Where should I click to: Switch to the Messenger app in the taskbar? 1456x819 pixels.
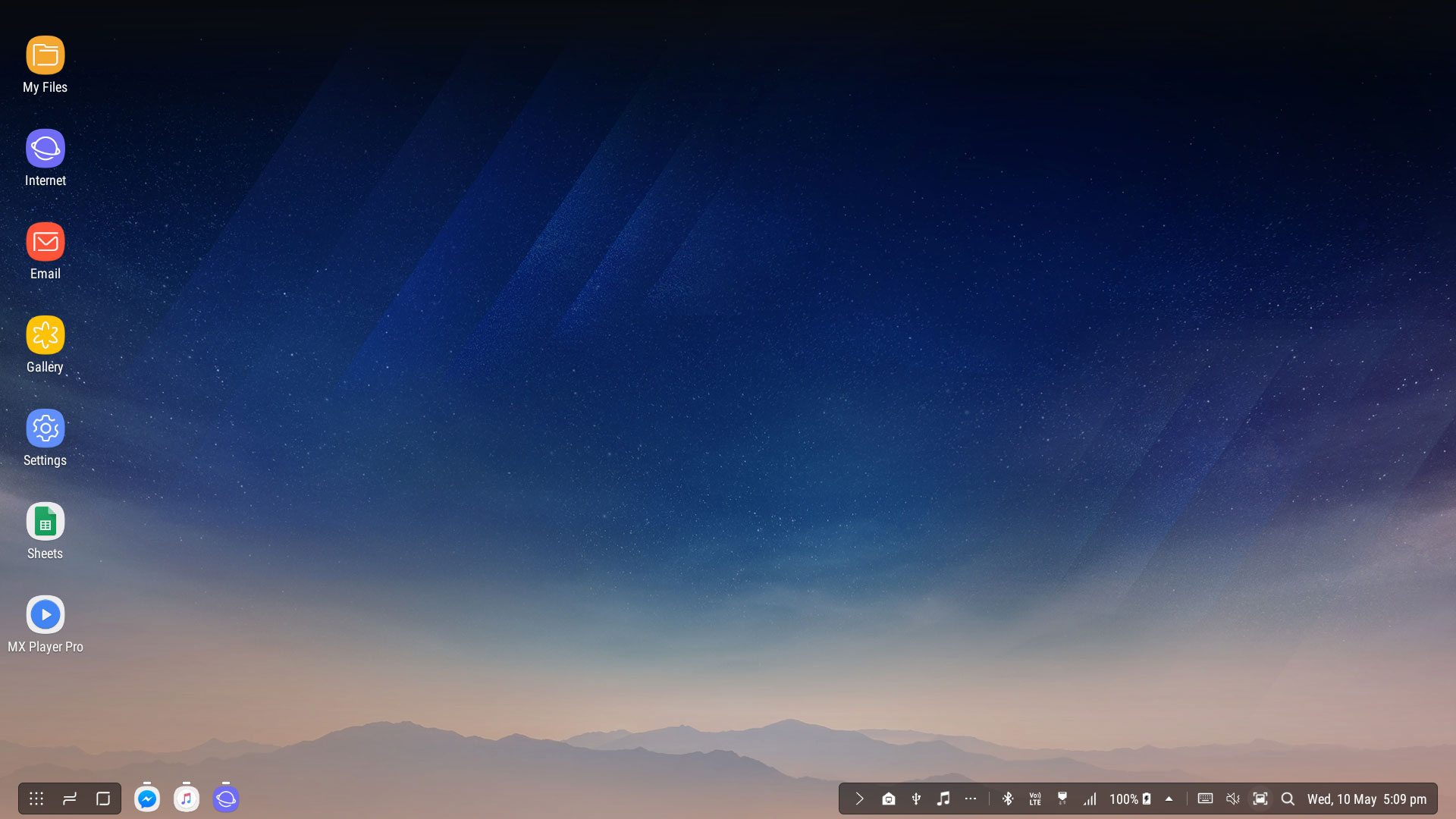[147, 799]
